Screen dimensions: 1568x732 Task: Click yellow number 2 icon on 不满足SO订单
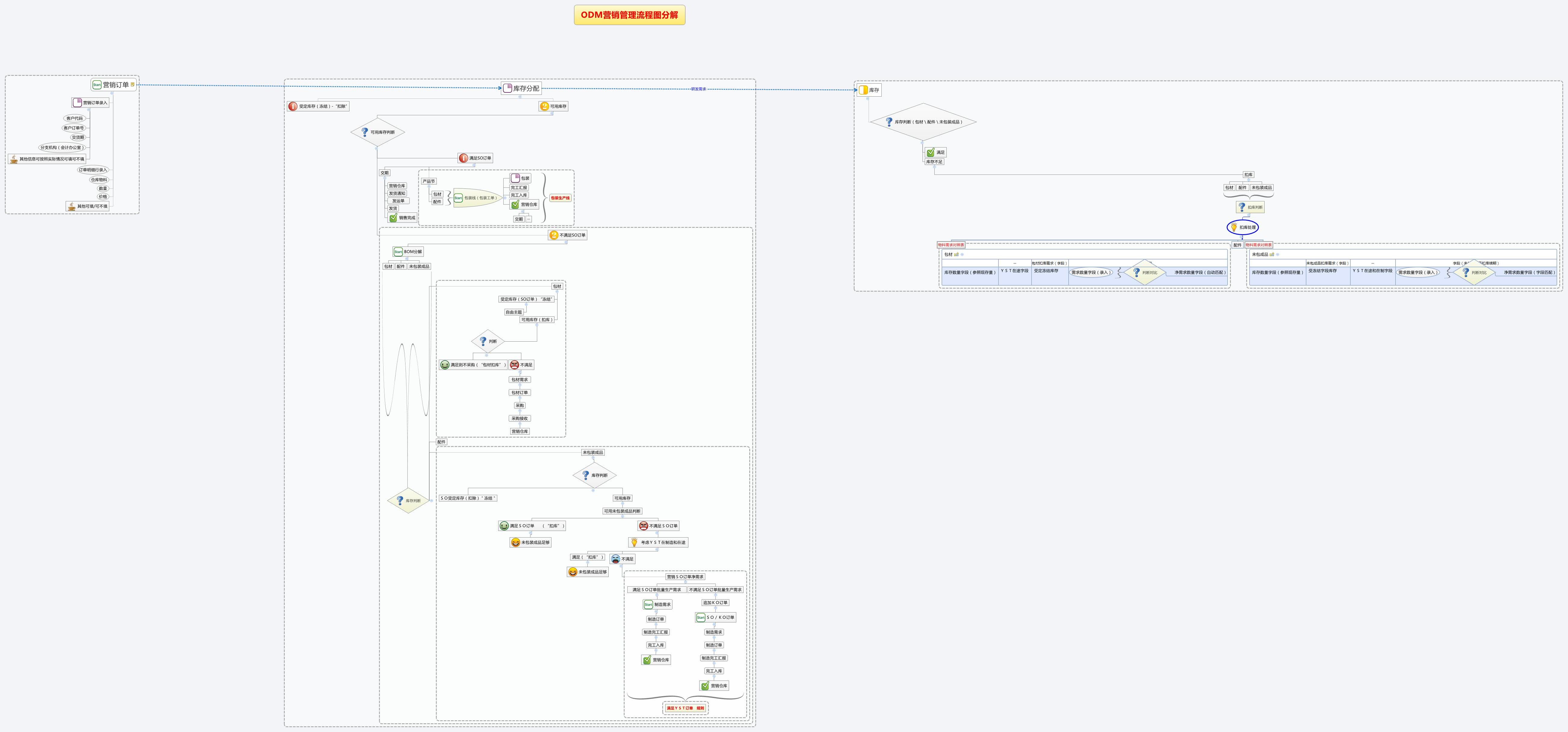pyautogui.click(x=553, y=235)
